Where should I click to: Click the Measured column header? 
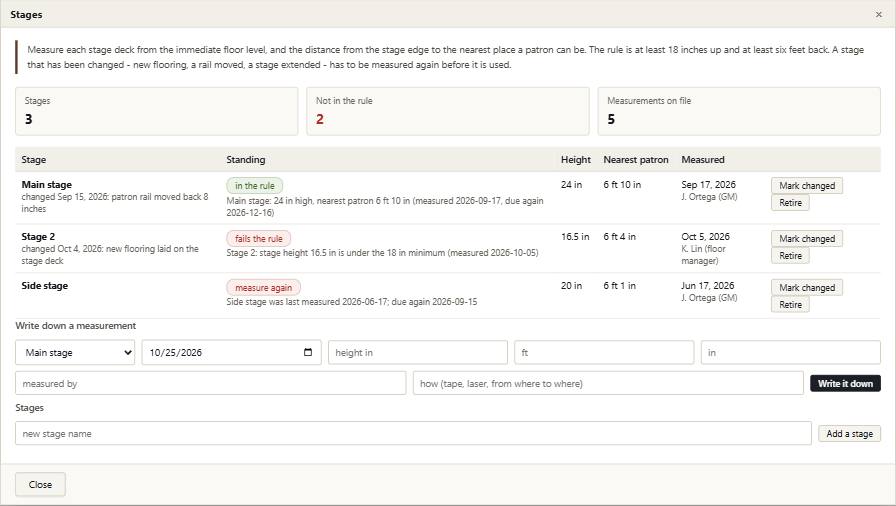[703, 160]
